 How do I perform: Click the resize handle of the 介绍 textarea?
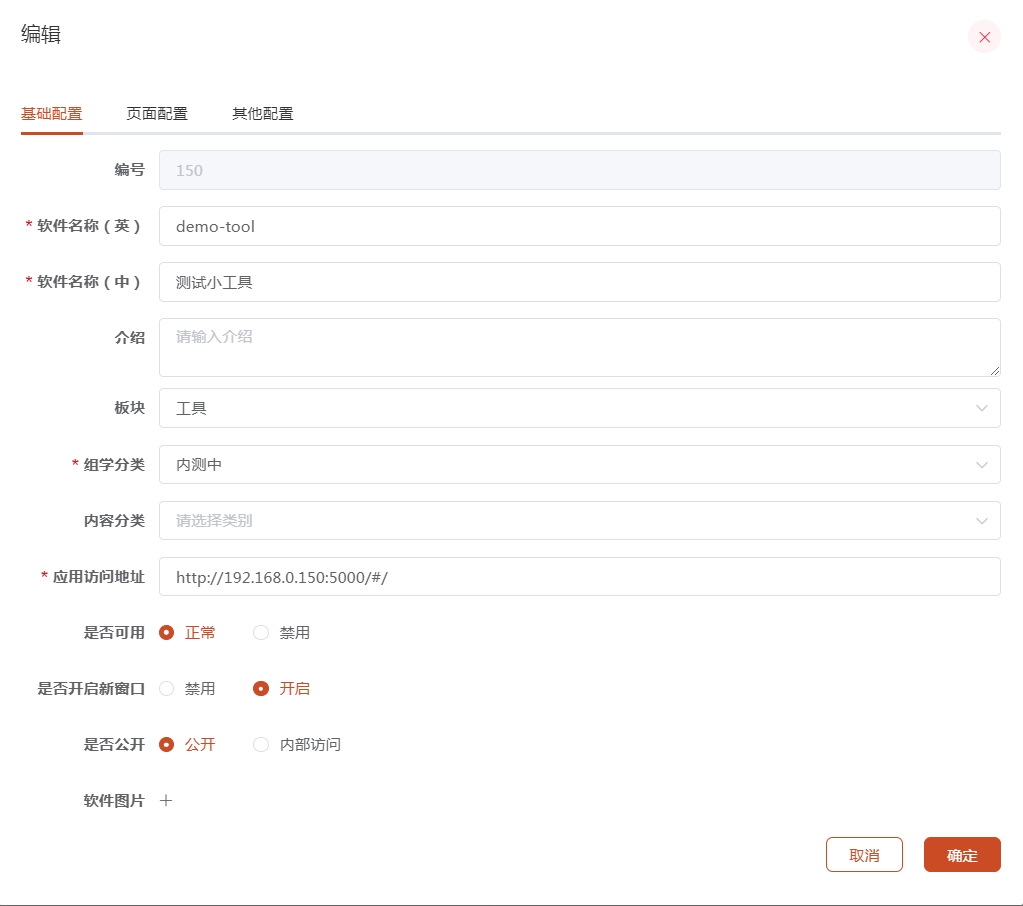tap(993, 372)
